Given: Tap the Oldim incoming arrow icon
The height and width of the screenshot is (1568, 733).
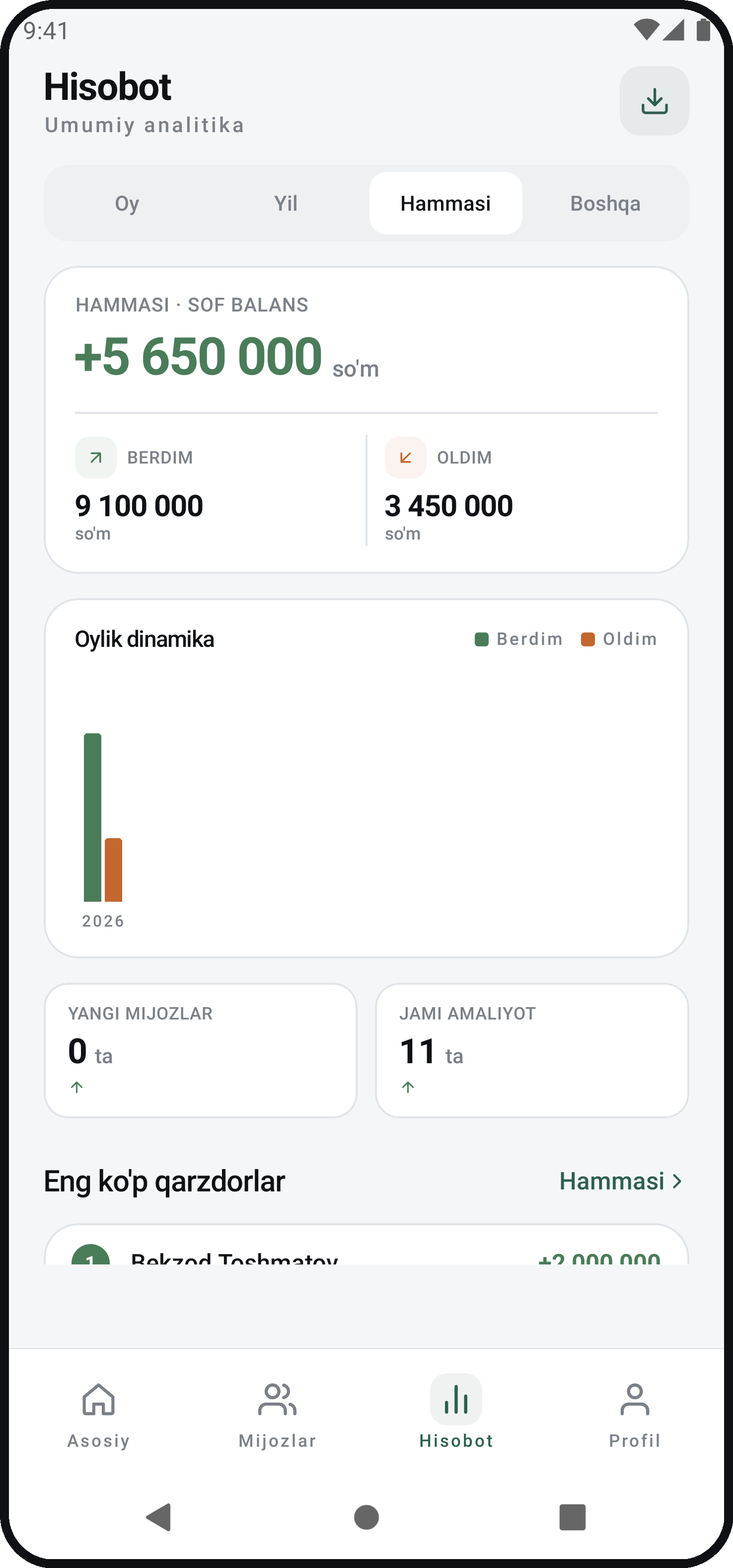Looking at the screenshot, I should click(x=405, y=457).
